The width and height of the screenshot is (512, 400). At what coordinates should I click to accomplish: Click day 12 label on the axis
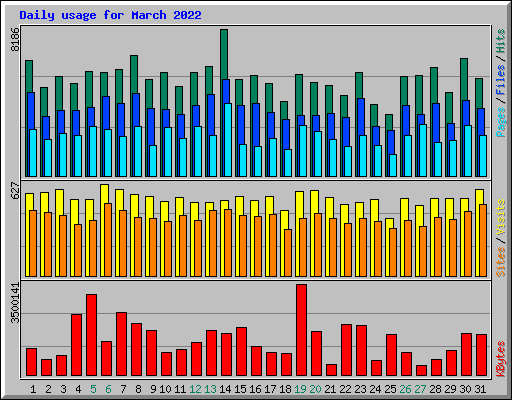pyautogui.click(x=195, y=389)
